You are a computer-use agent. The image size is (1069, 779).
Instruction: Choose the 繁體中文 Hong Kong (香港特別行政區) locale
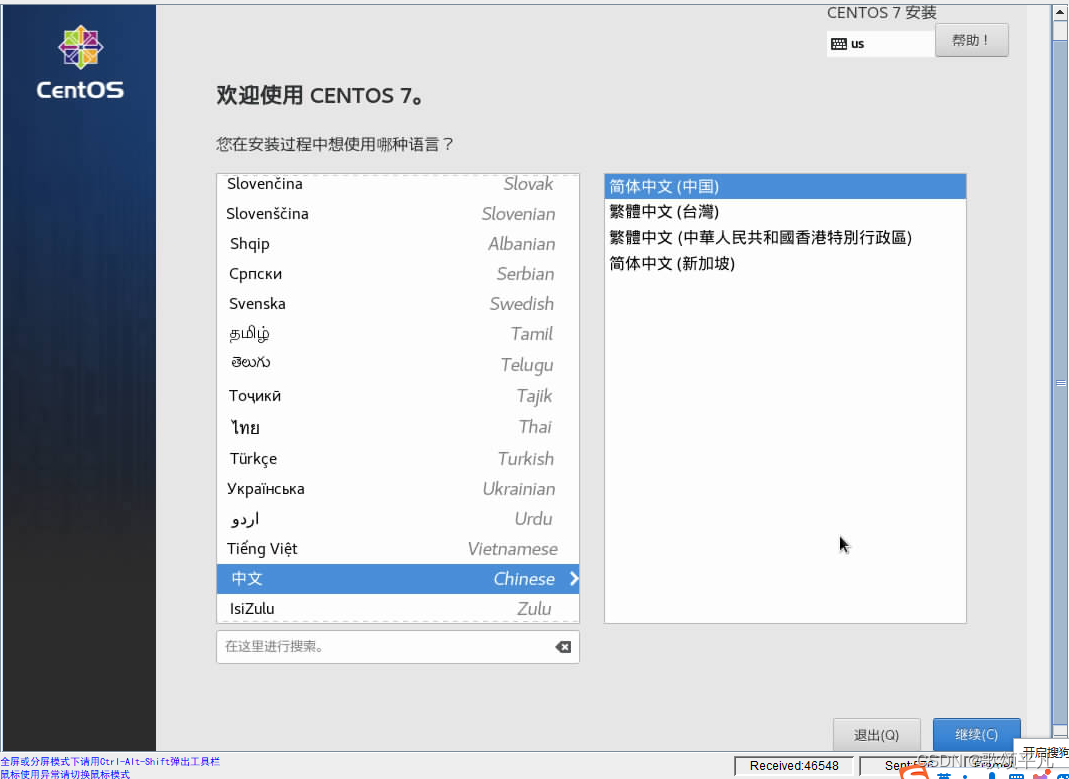tap(785, 237)
